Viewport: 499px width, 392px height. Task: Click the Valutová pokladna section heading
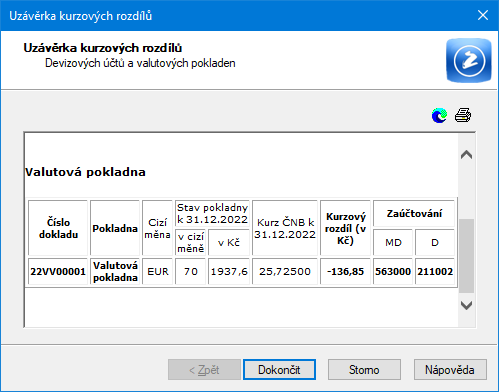coord(85,172)
